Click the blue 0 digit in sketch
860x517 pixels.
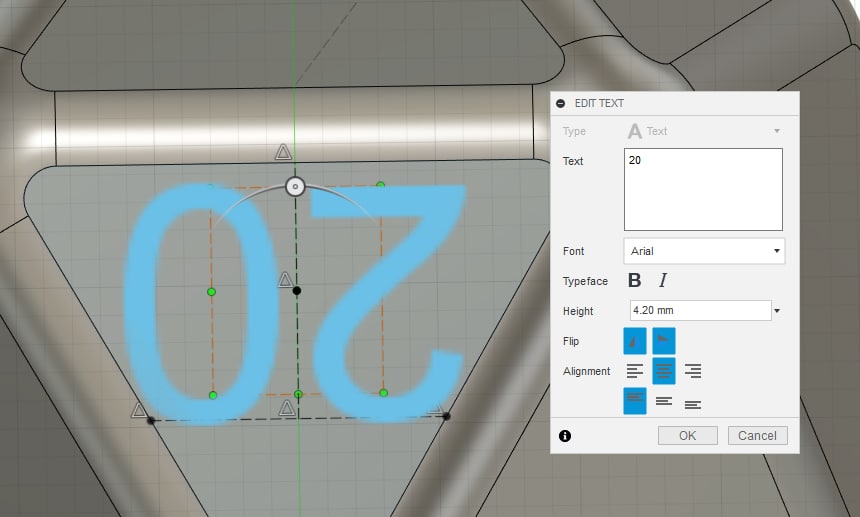pos(201,303)
